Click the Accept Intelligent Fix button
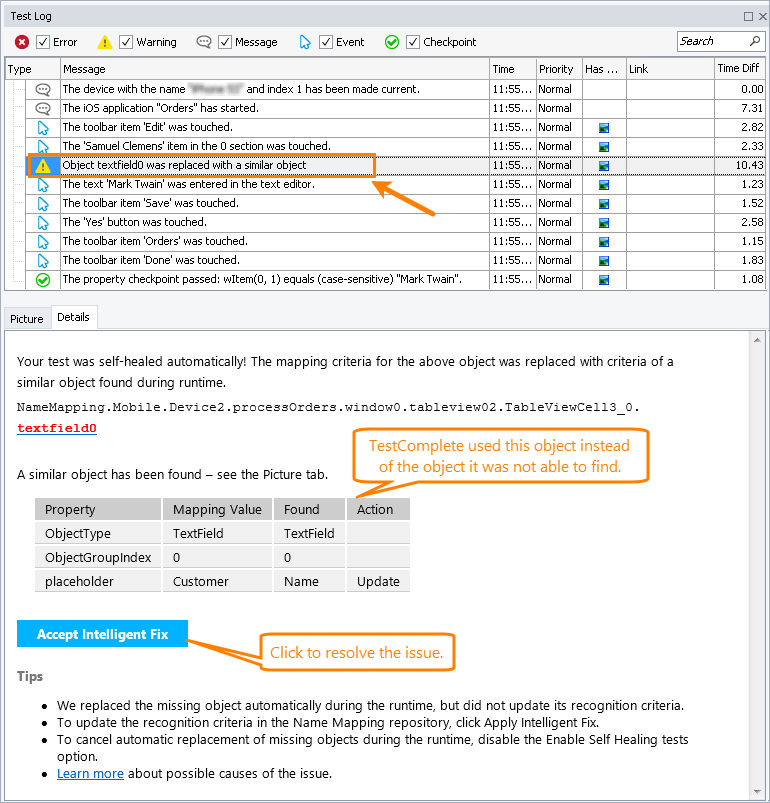 (x=102, y=634)
